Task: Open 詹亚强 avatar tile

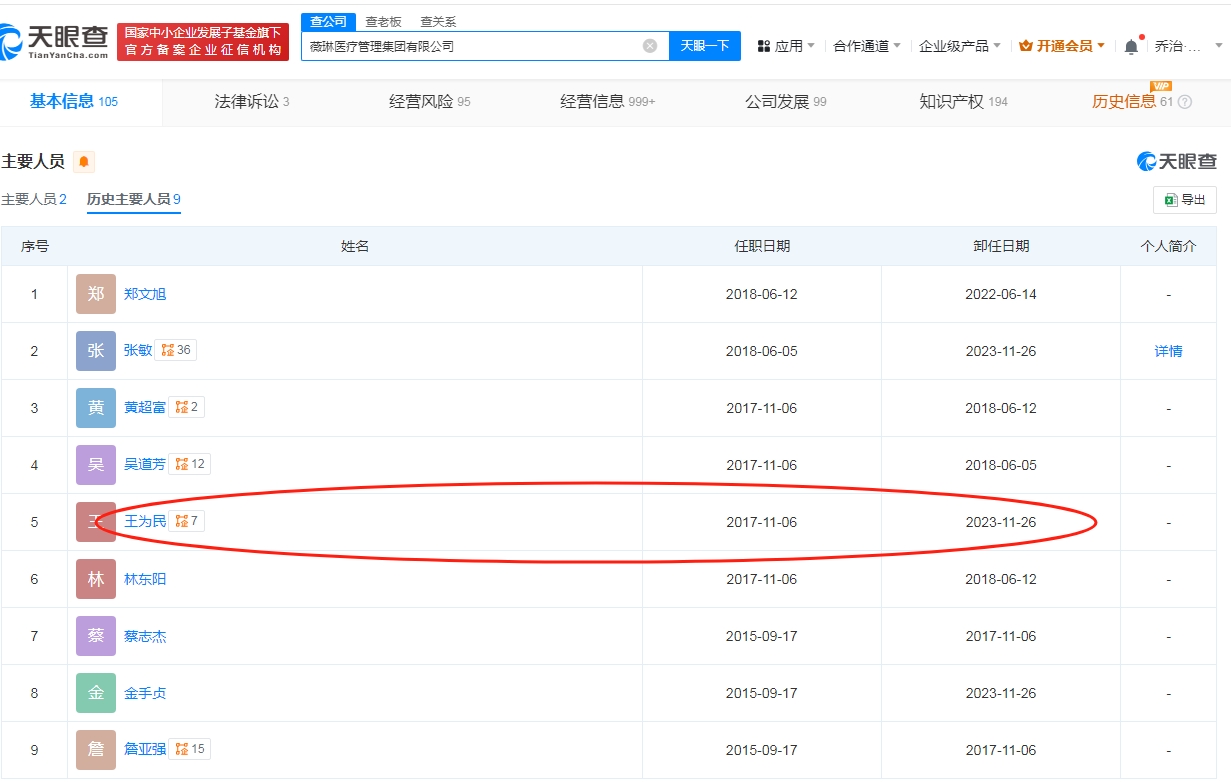Action: tap(96, 750)
